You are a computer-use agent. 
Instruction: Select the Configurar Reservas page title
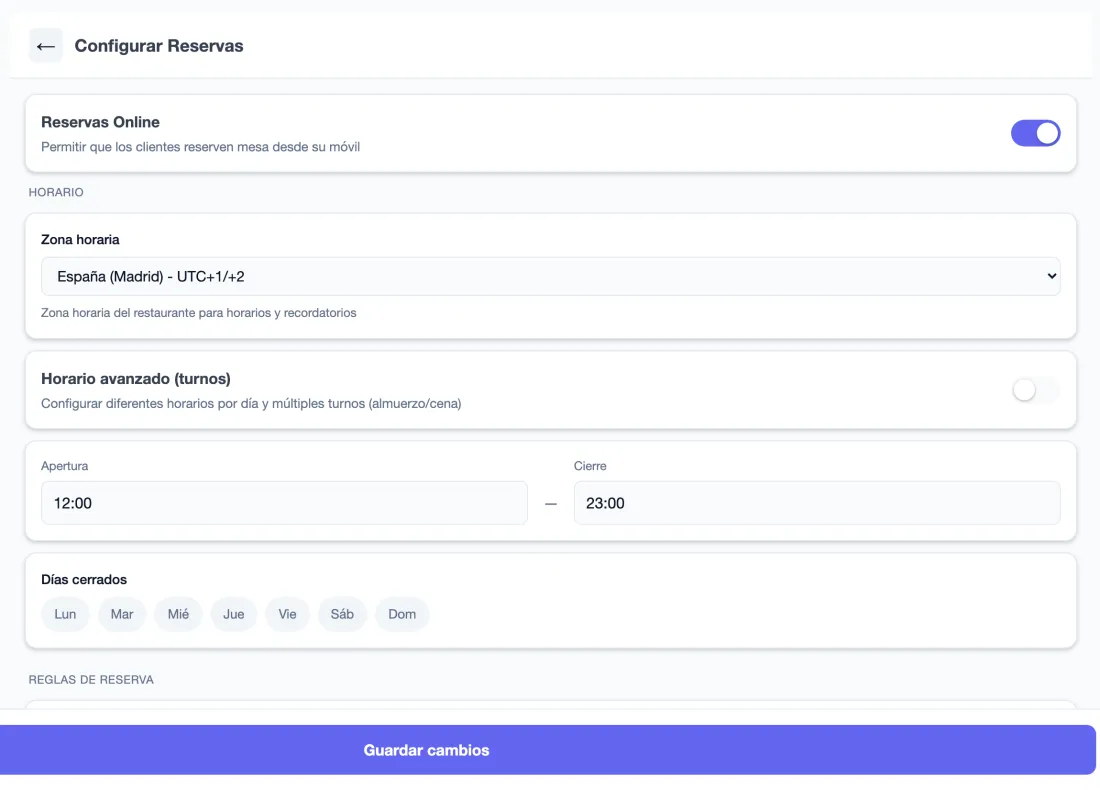pyautogui.click(x=159, y=46)
